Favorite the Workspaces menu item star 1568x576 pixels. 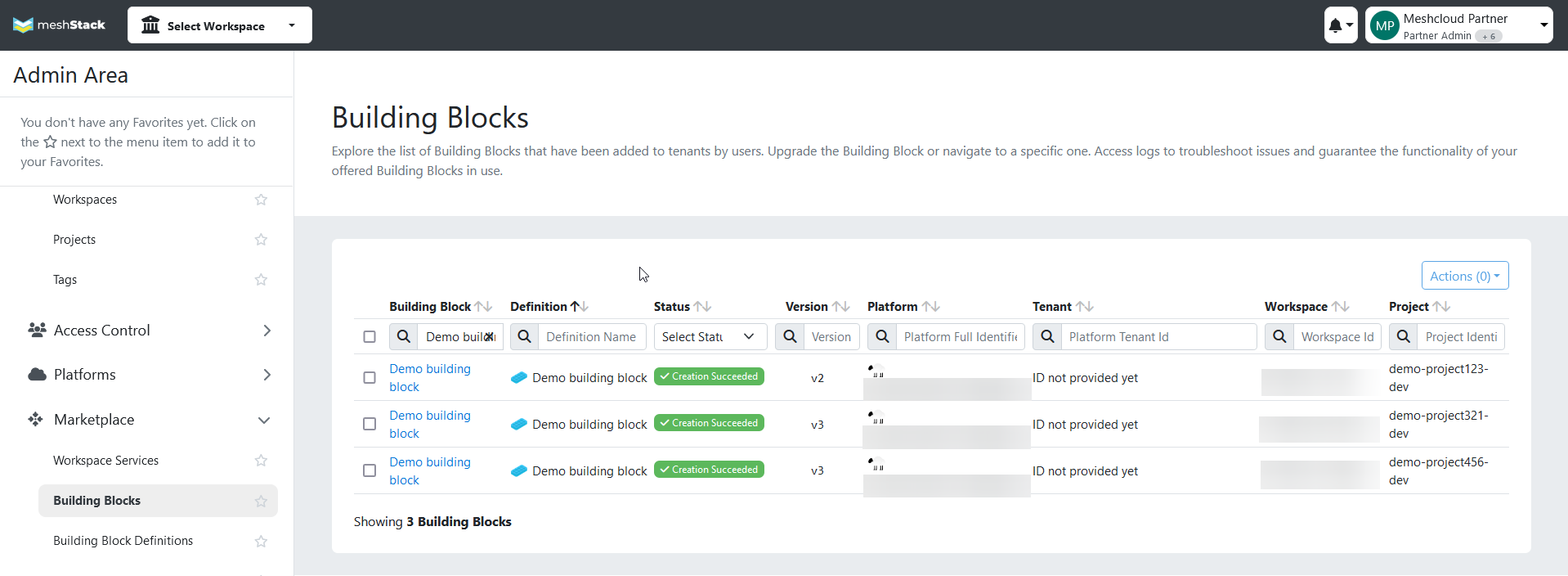click(261, 200)
